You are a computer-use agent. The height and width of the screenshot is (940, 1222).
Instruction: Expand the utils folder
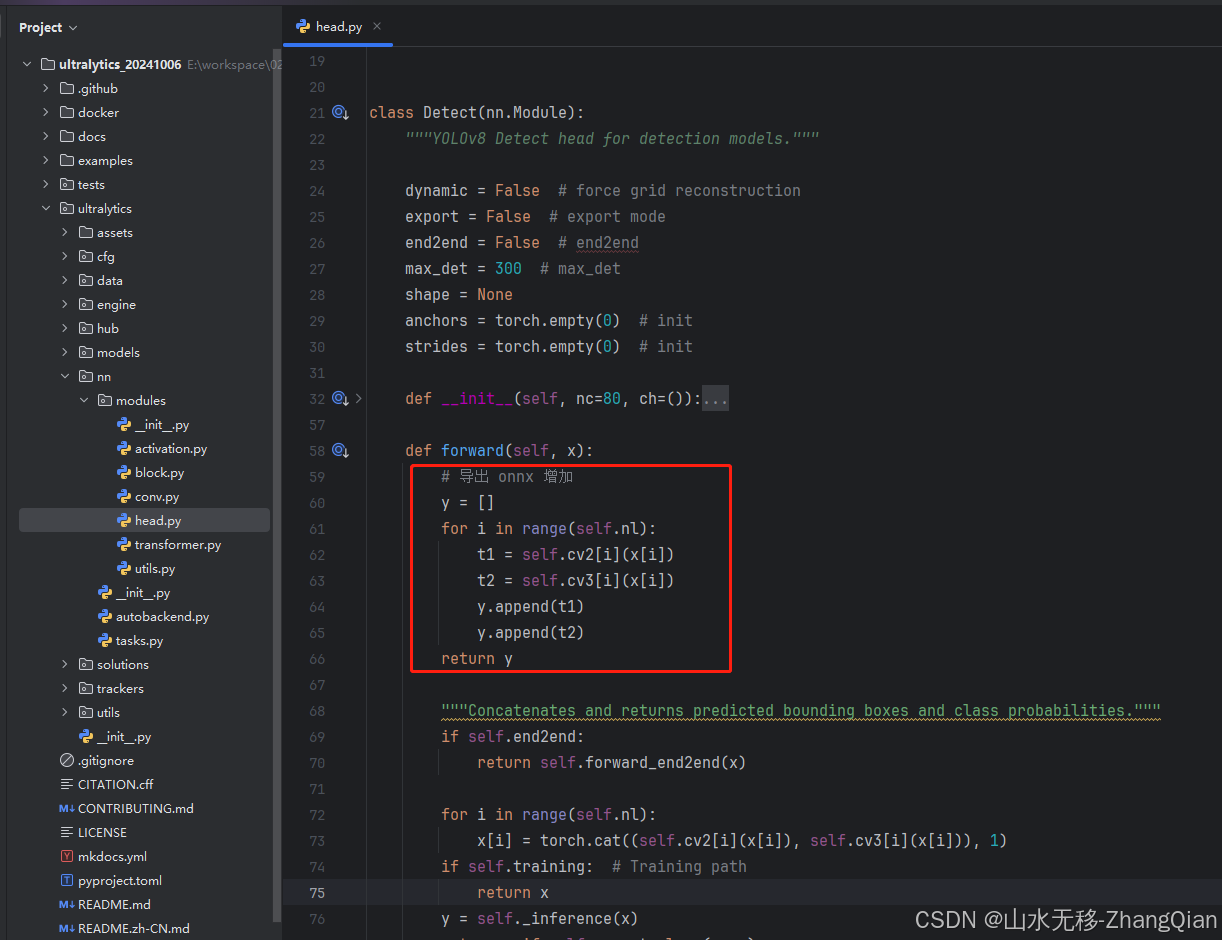(x=65, y=712)
